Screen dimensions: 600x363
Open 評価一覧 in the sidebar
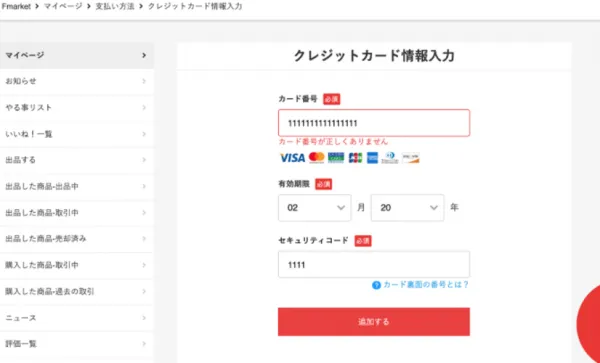coord(77,344)
